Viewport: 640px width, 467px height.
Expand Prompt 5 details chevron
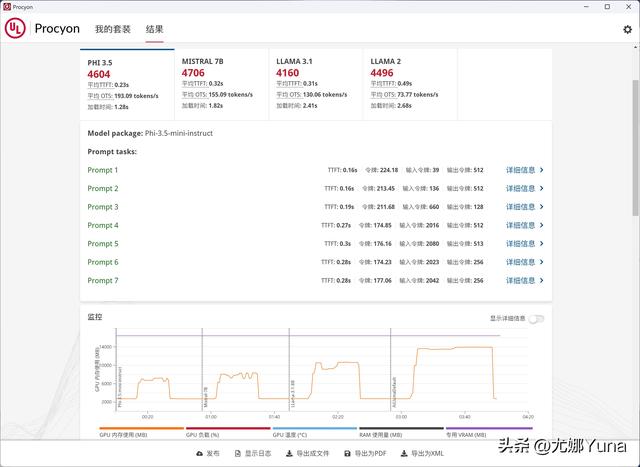click(x=542, y=243)
